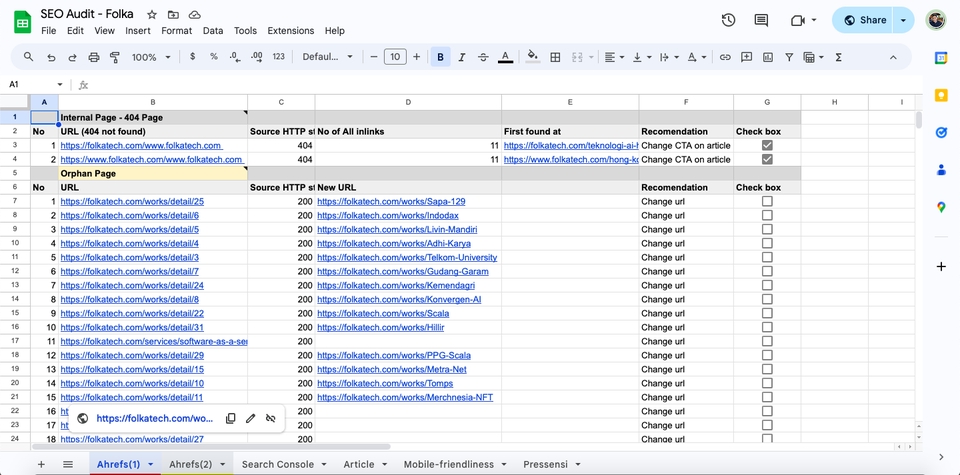Add a new sheet with plus button
960x475 pixels.
42,465
